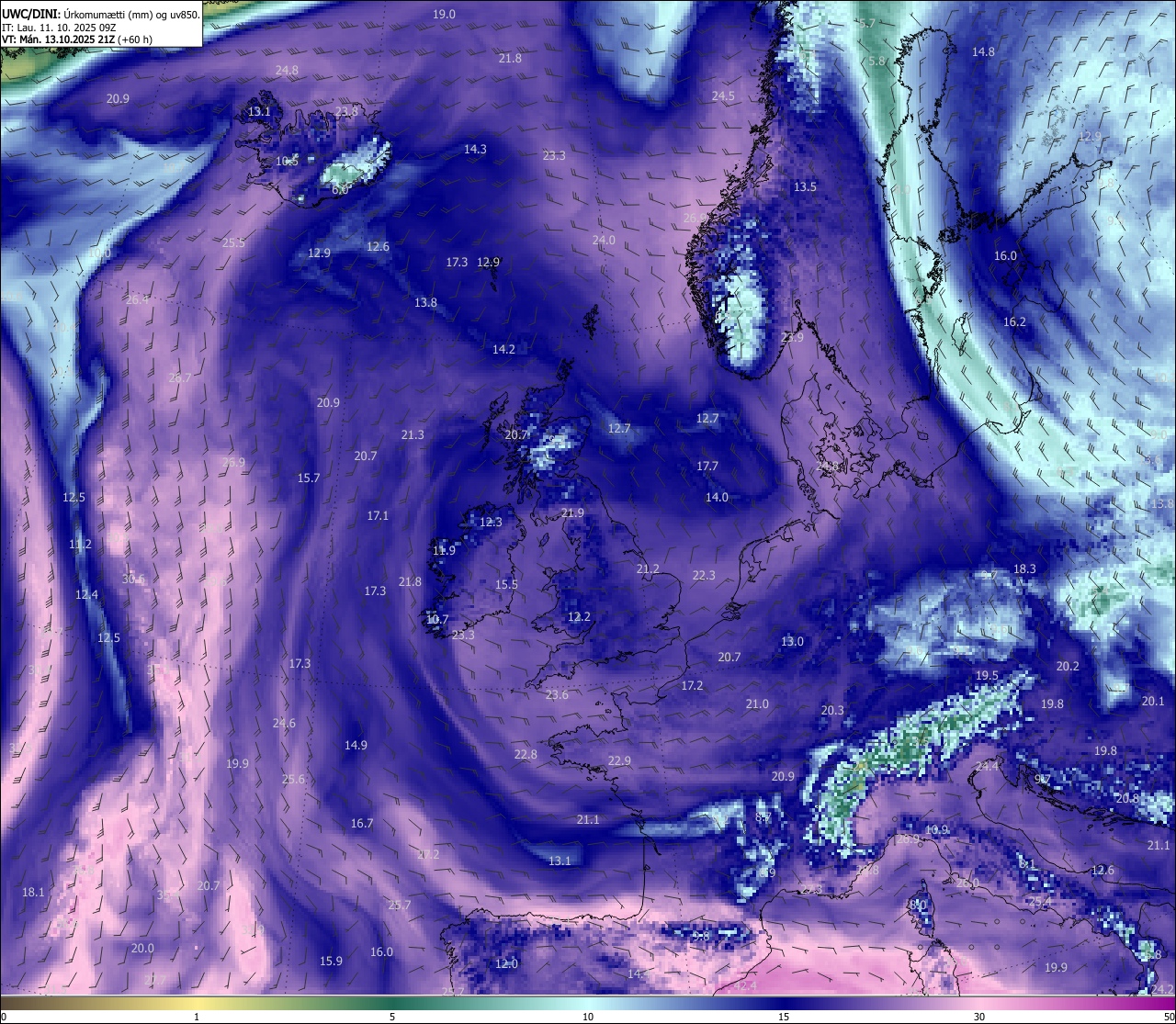This screenshot has height=1024, width=1176.
Task: Click the UWC/DINI title in header box
Action: point(30,14)
